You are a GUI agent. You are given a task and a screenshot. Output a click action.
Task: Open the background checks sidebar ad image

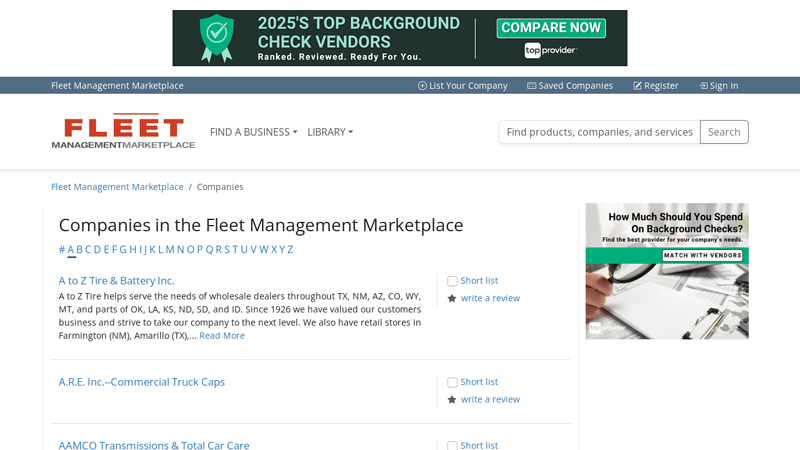[667, 271]
